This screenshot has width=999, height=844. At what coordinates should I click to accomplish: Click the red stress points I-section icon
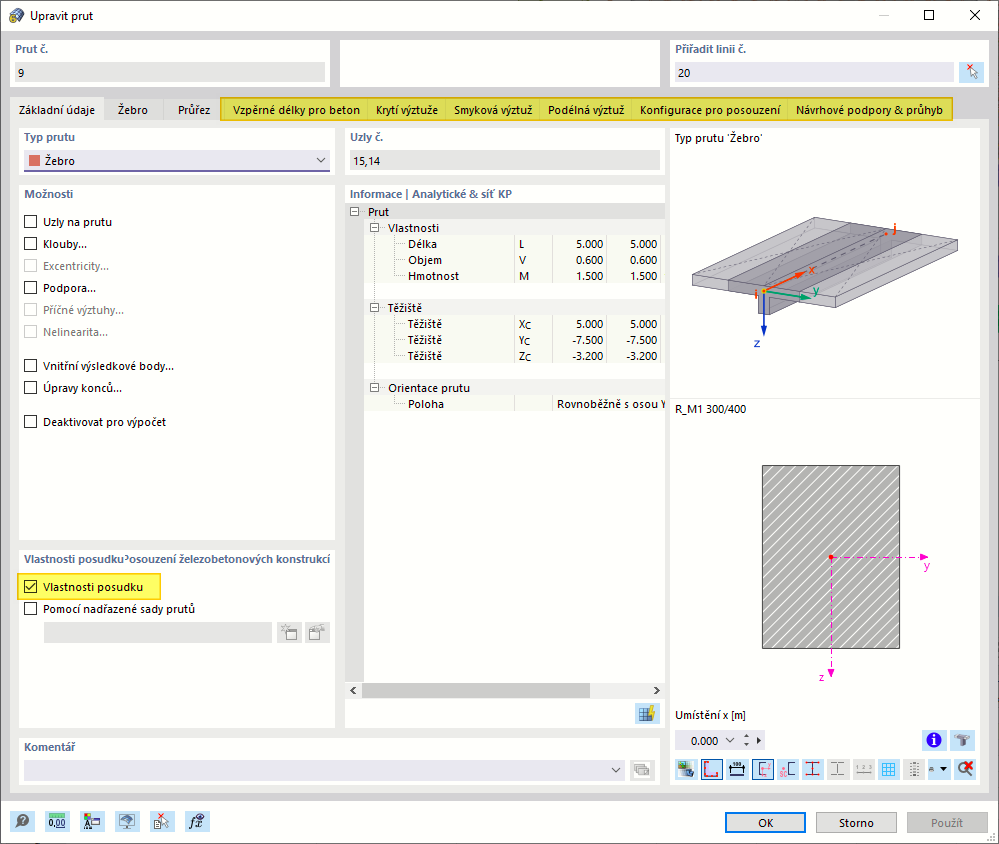point(812,769)
